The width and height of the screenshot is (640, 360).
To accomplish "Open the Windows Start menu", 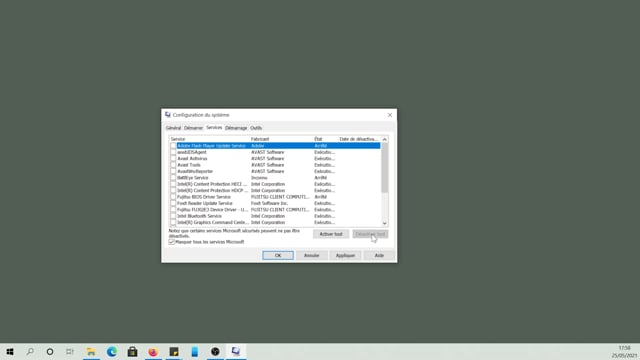I will coord(10,351).
